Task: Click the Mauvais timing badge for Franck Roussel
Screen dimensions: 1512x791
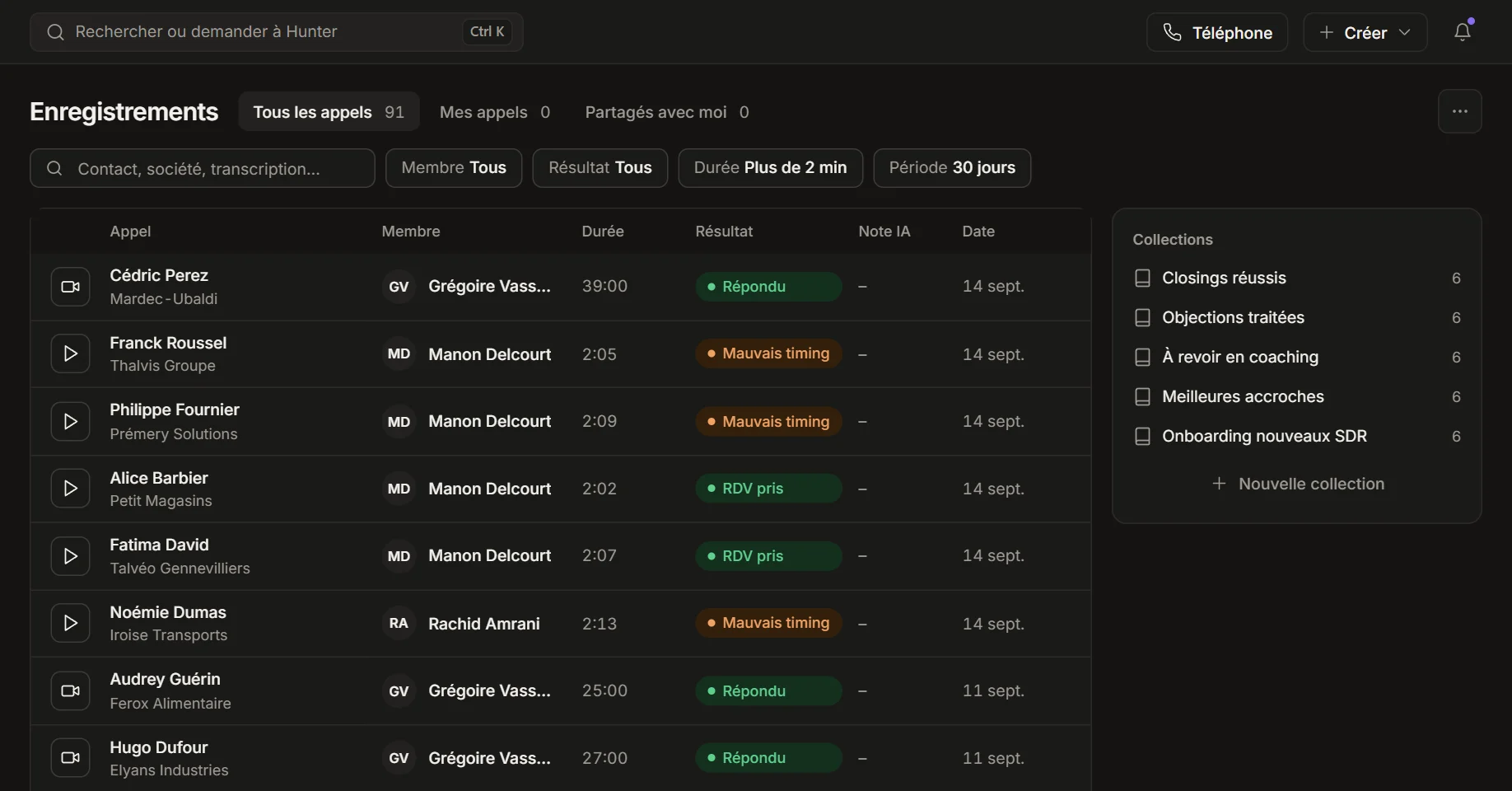Action: pyautogui.click(x=768, y=353)
